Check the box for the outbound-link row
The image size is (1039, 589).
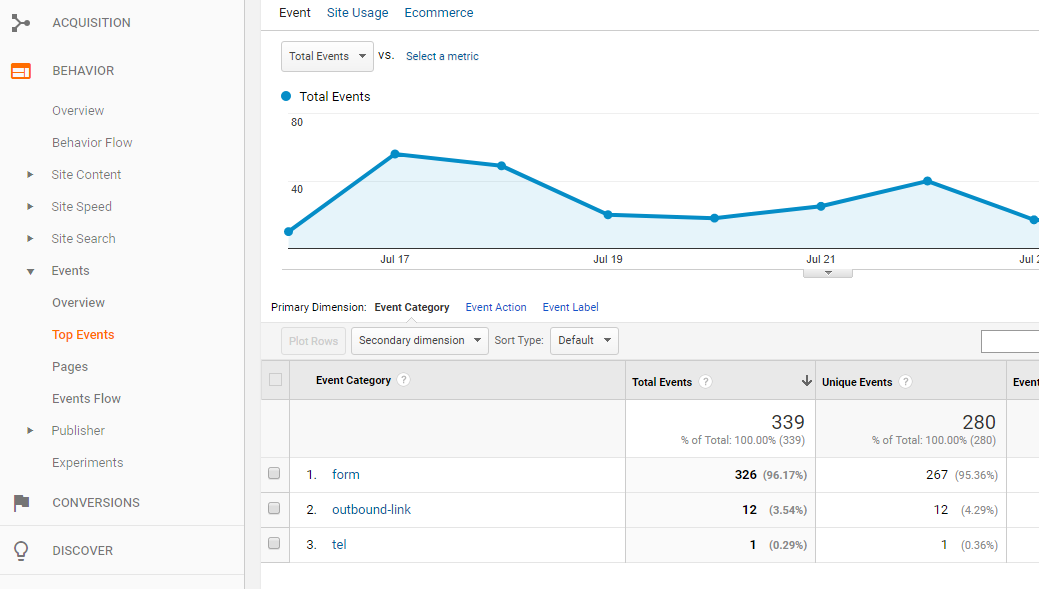pos(274,508)
